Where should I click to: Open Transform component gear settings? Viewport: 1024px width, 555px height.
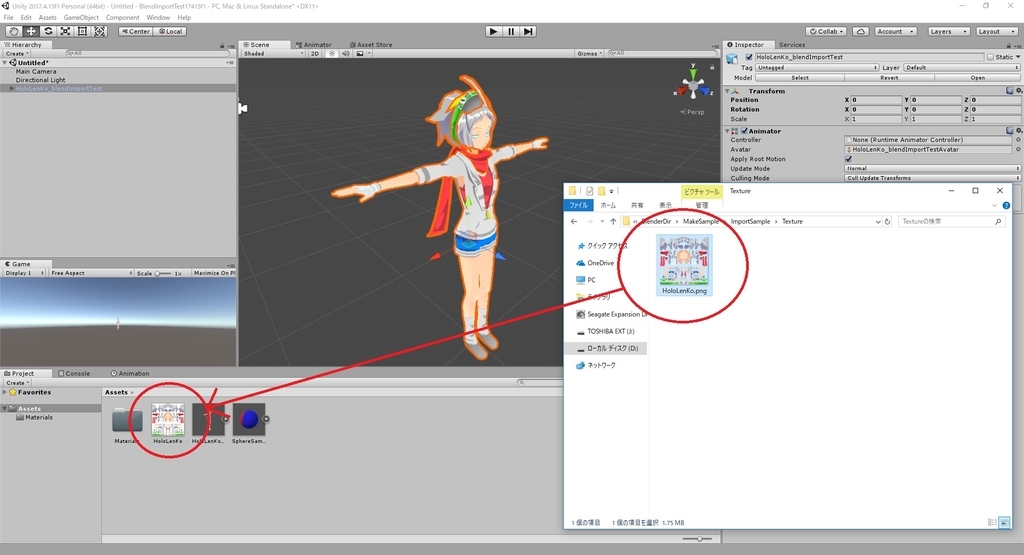click(x=1019, y=91)
